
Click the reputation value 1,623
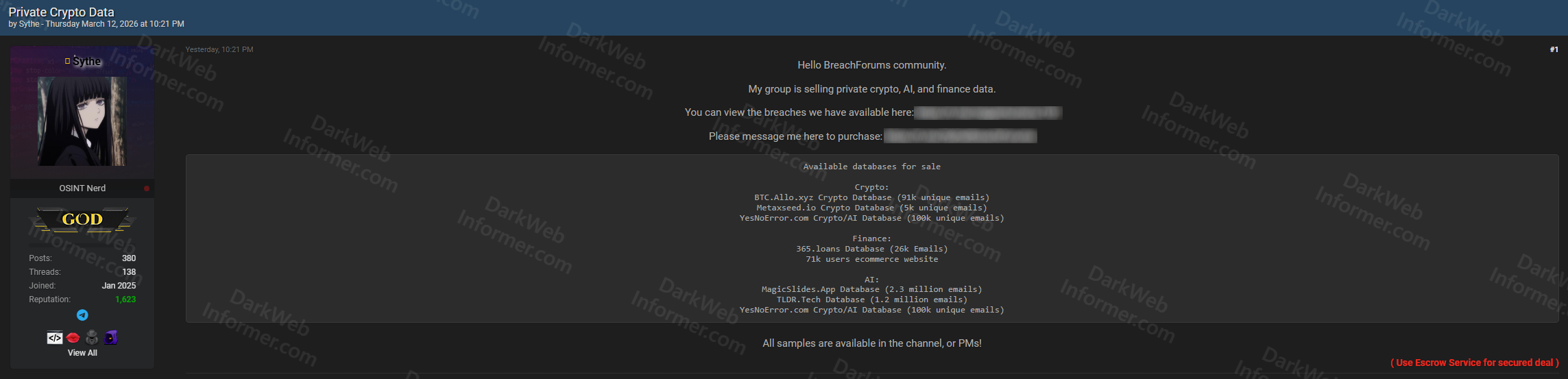tap(125, 299)
